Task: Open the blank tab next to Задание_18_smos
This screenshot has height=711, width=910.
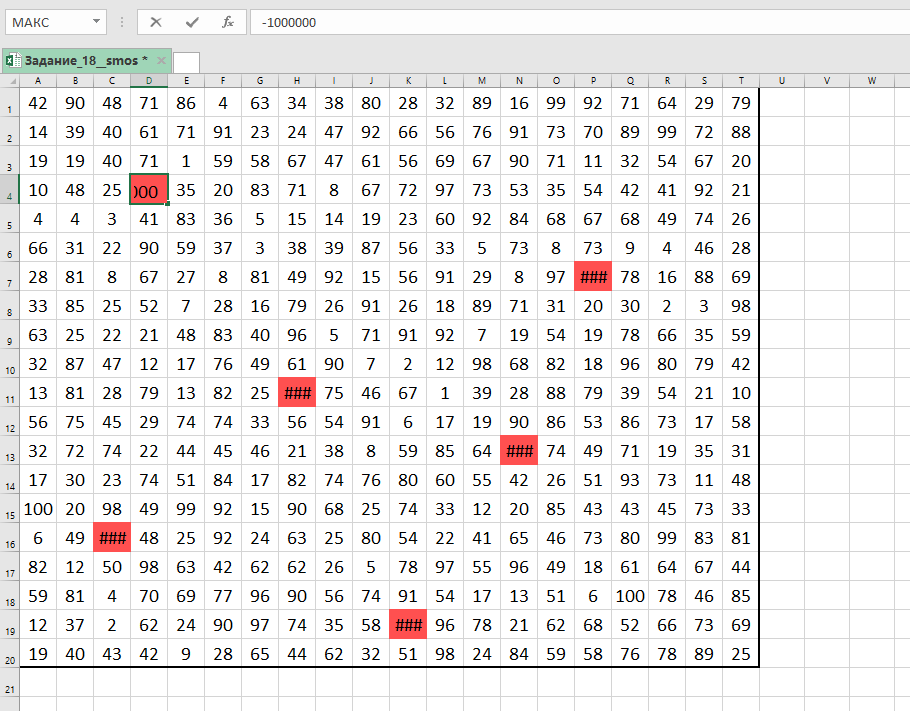Action: [x=187, y=62]
